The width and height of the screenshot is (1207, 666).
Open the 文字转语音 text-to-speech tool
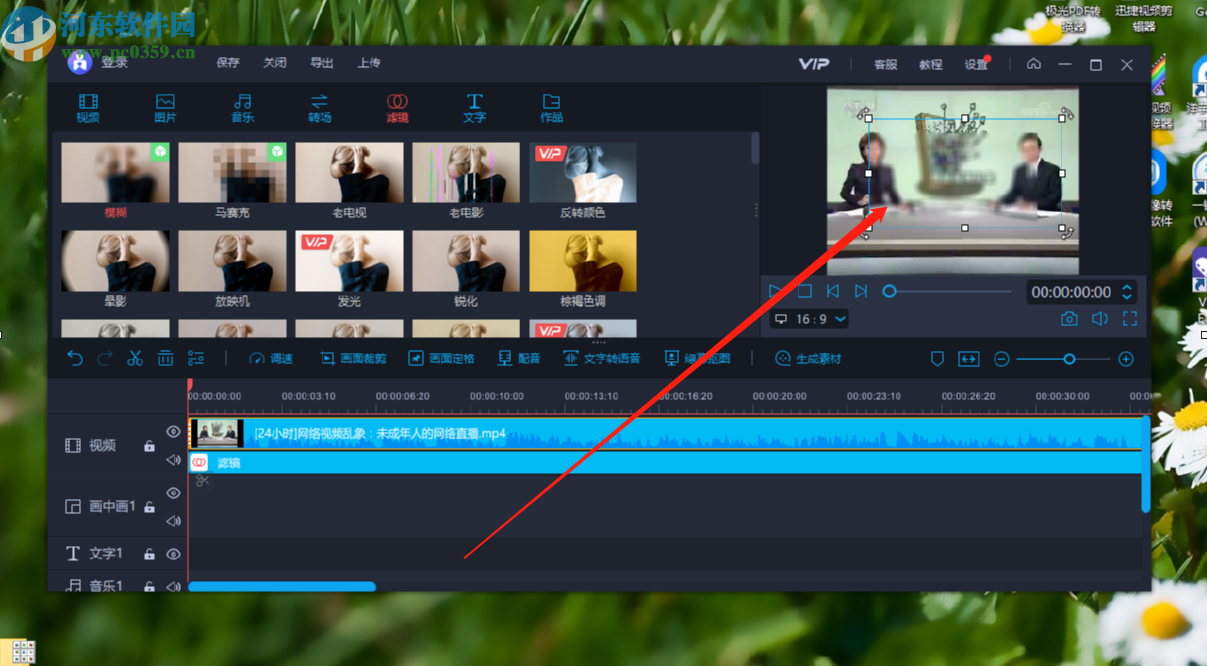[602, 358]
